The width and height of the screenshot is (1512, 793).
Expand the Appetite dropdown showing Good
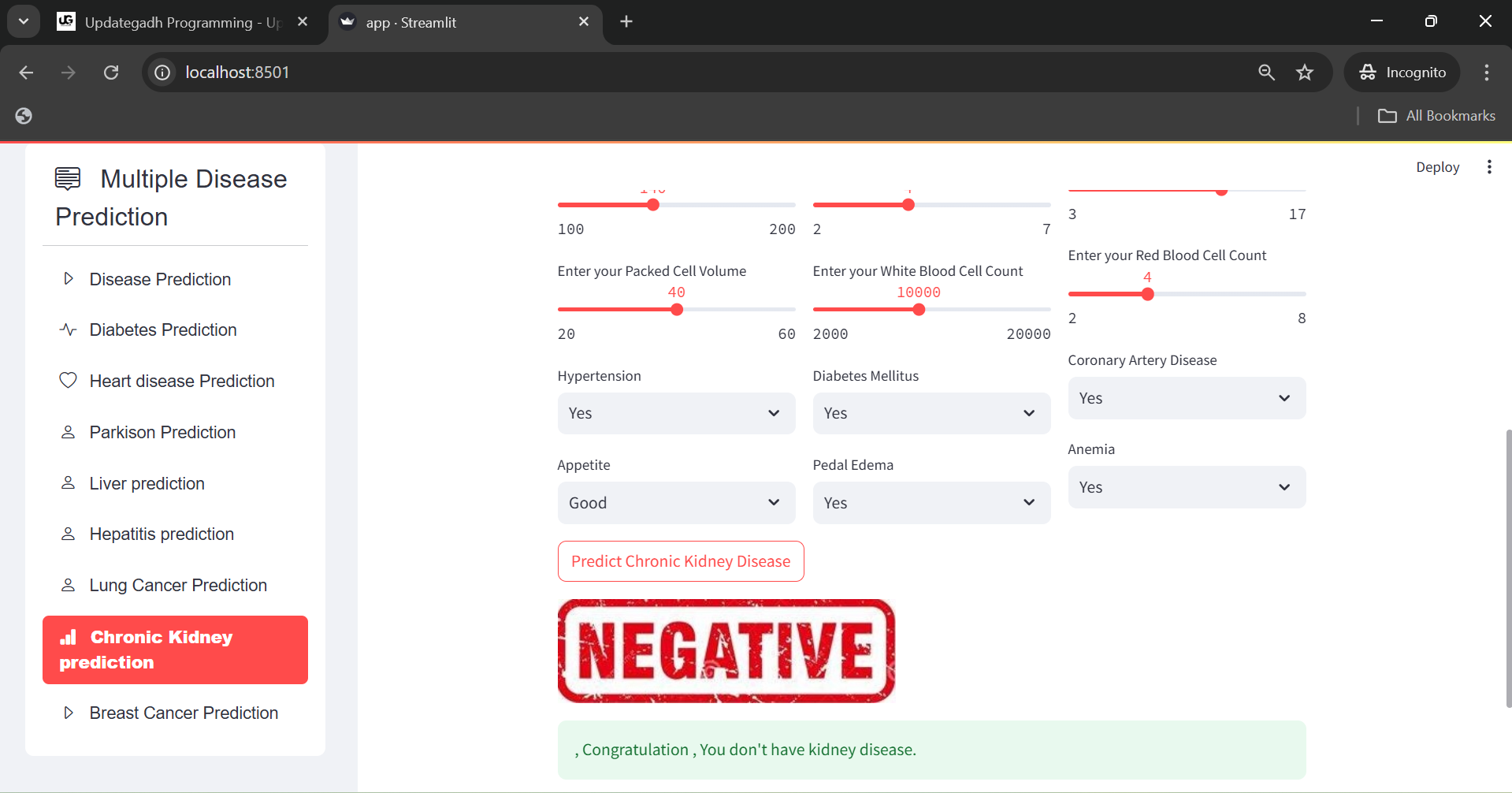tap(676, 503)
